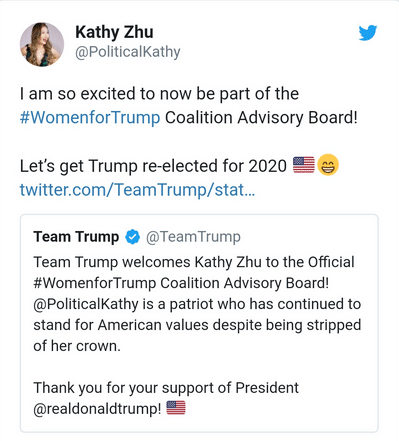Open the blue #WomenforTrump hashtag link
This screenshot has width=399, height=441.
click(90, 118)
